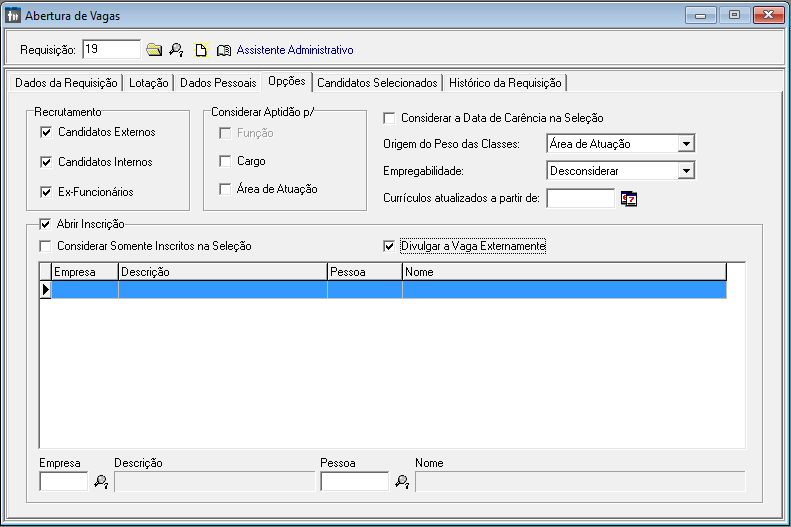The width and height of the screenshot is (791, 527).
Task: Expand Origem do Peso das Classes dropdown
Action: tap(685, 144)
